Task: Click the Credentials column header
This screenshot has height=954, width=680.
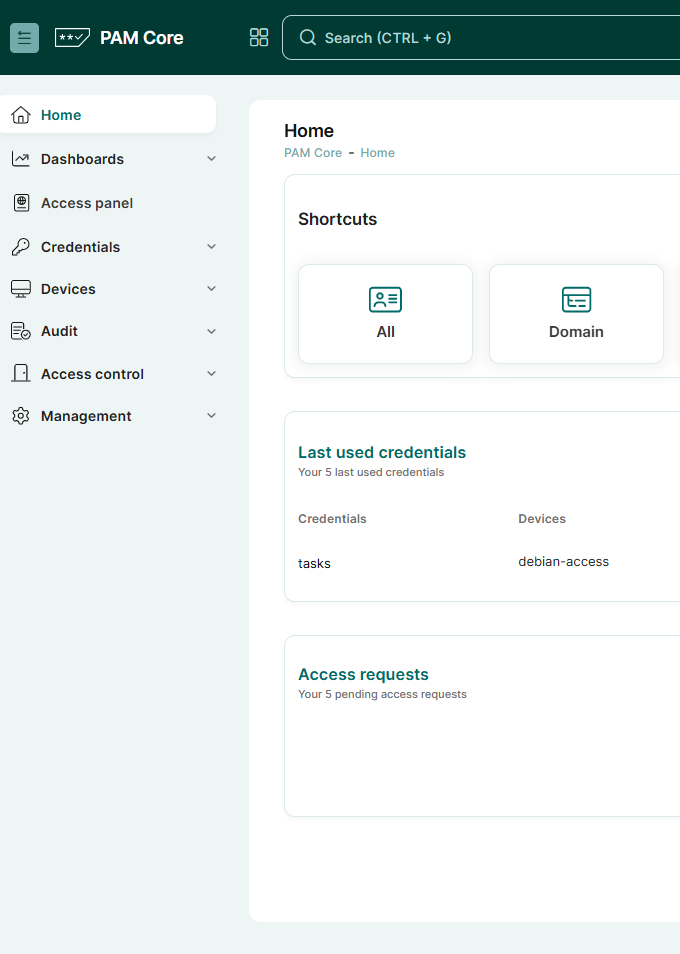Action: pyautogui.click(x=332, y=519)
